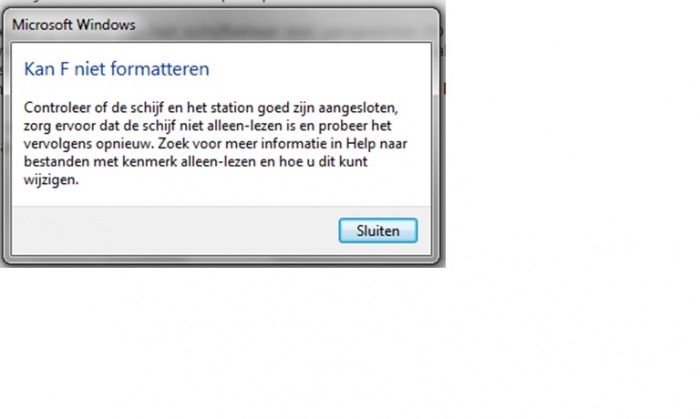Click the word 'wijzigen.' at message end

(x=51, y=180)
